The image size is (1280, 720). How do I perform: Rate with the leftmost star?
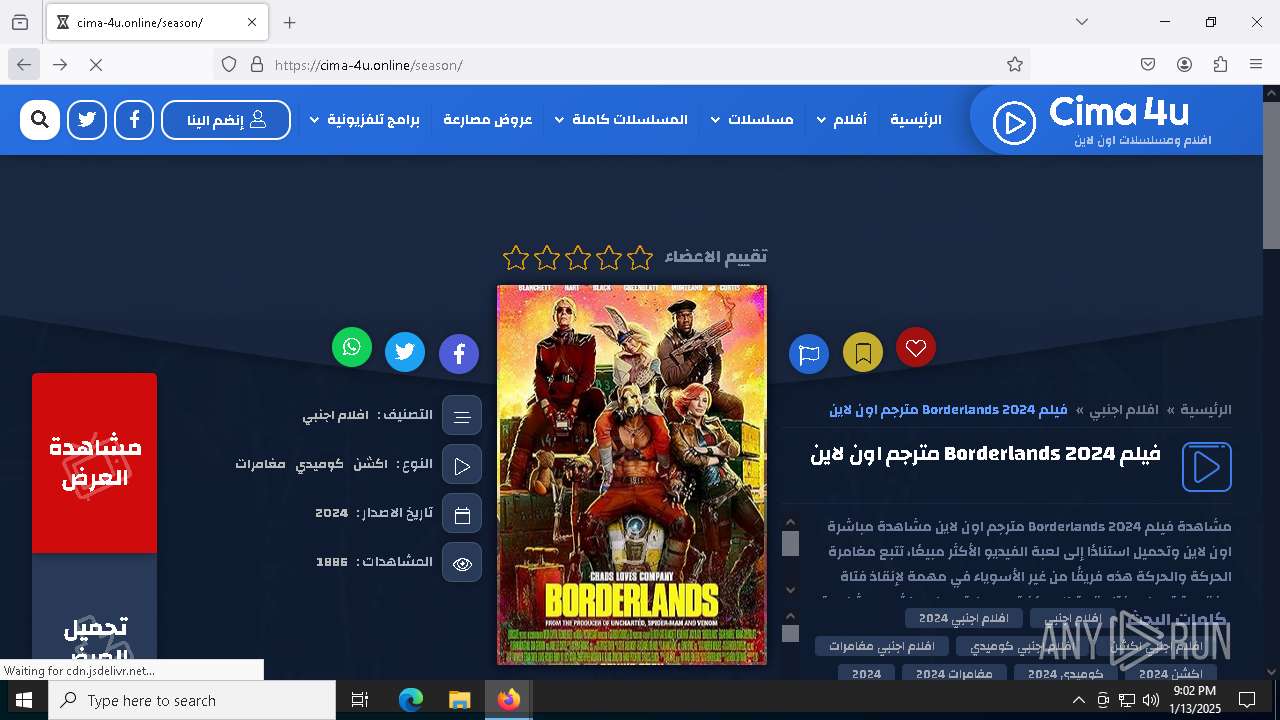pyautogui.click(x=516, y=258)
